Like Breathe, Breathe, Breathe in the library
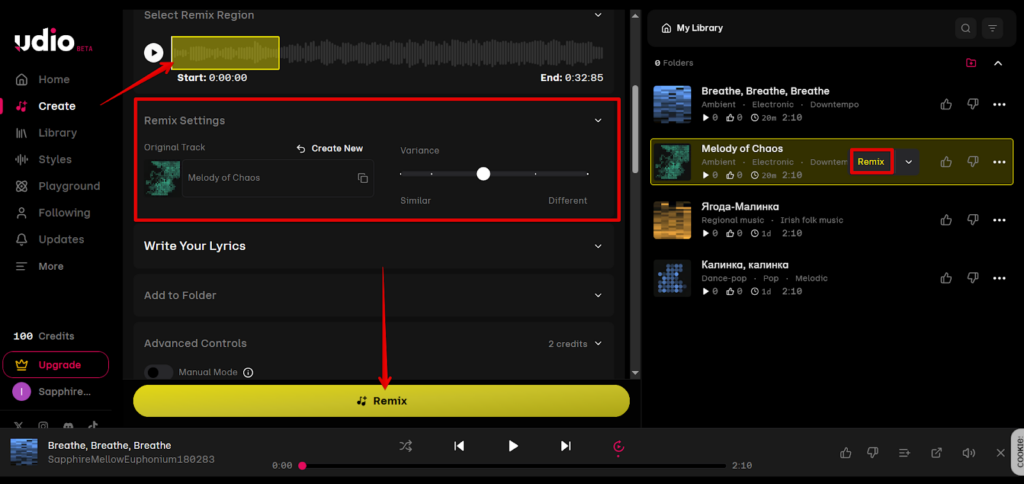The width and height of the screenshot is (1024, 484). tap(946, 105)
